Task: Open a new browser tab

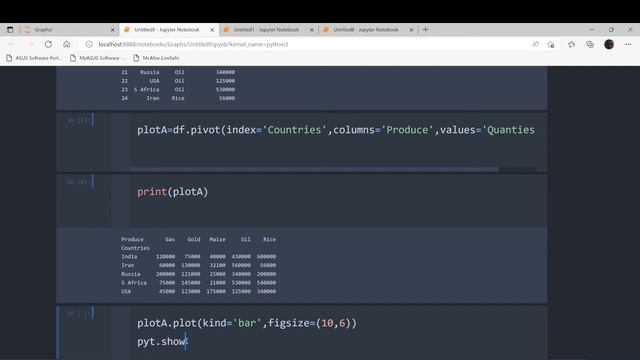Action: tap(425, 29)
